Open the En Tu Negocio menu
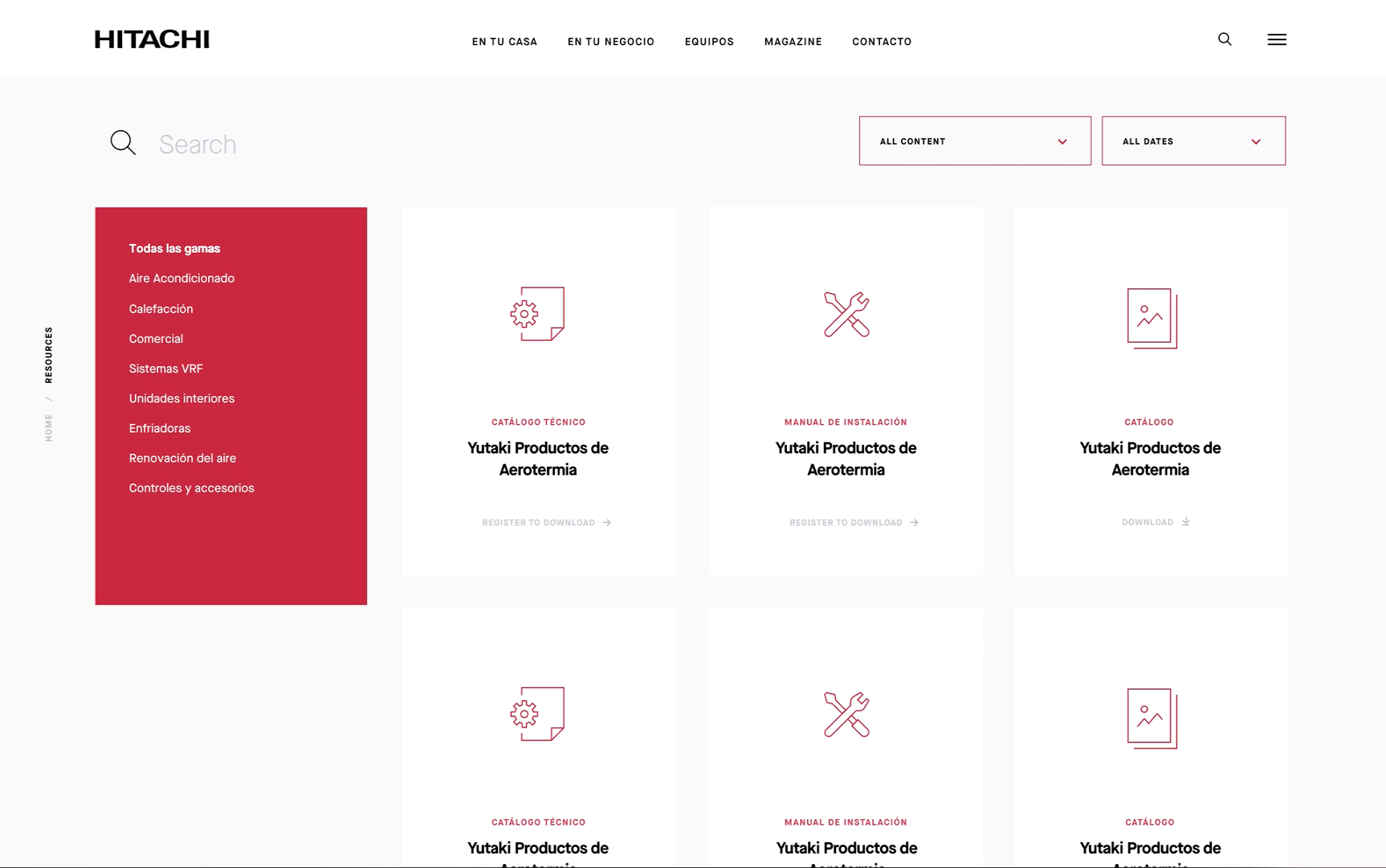The width and height of the screenshot is (1386, 868). [611, 42]
